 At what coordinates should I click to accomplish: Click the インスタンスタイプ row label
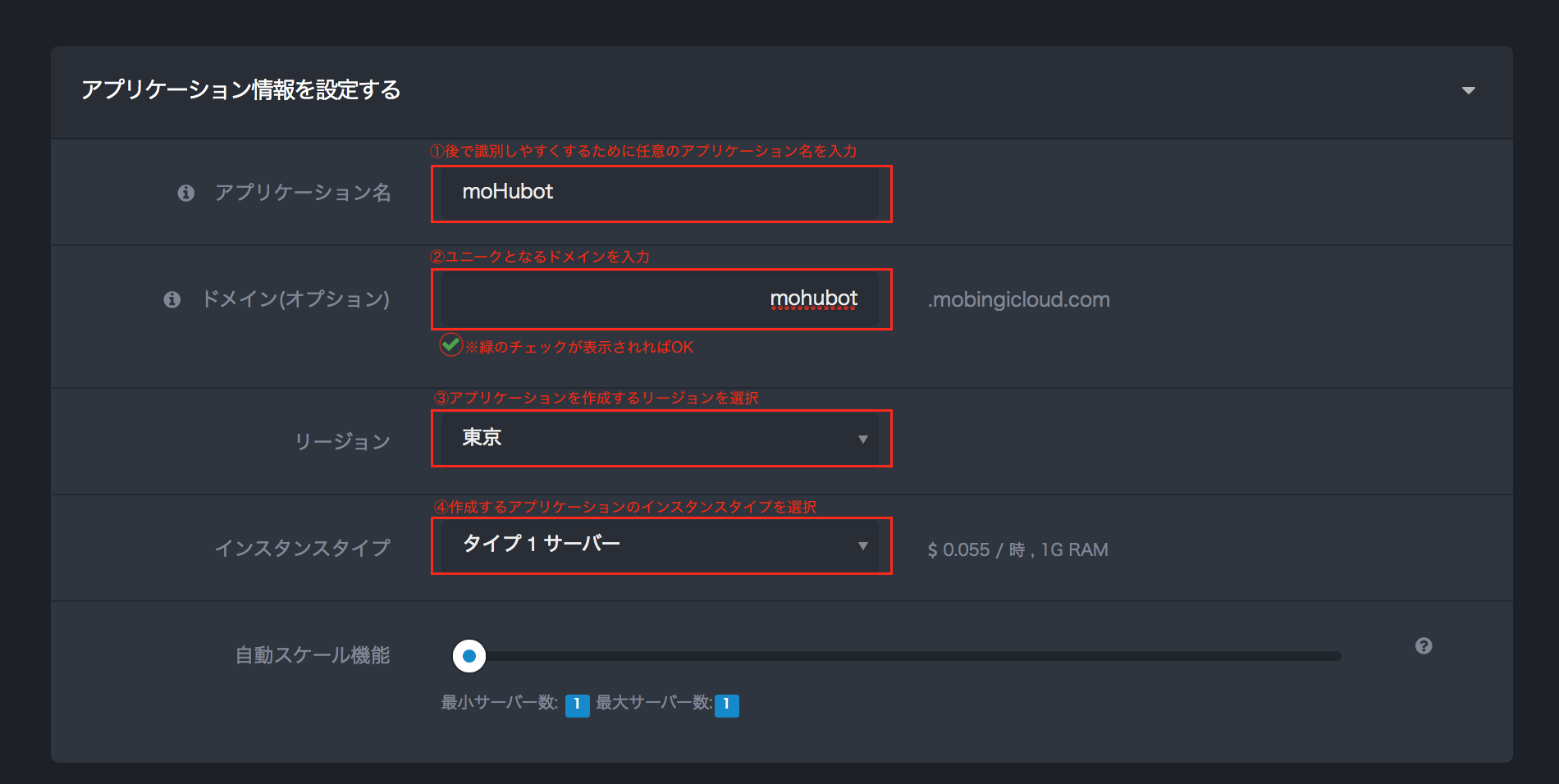pyautogui.click(x=303, y=547)
